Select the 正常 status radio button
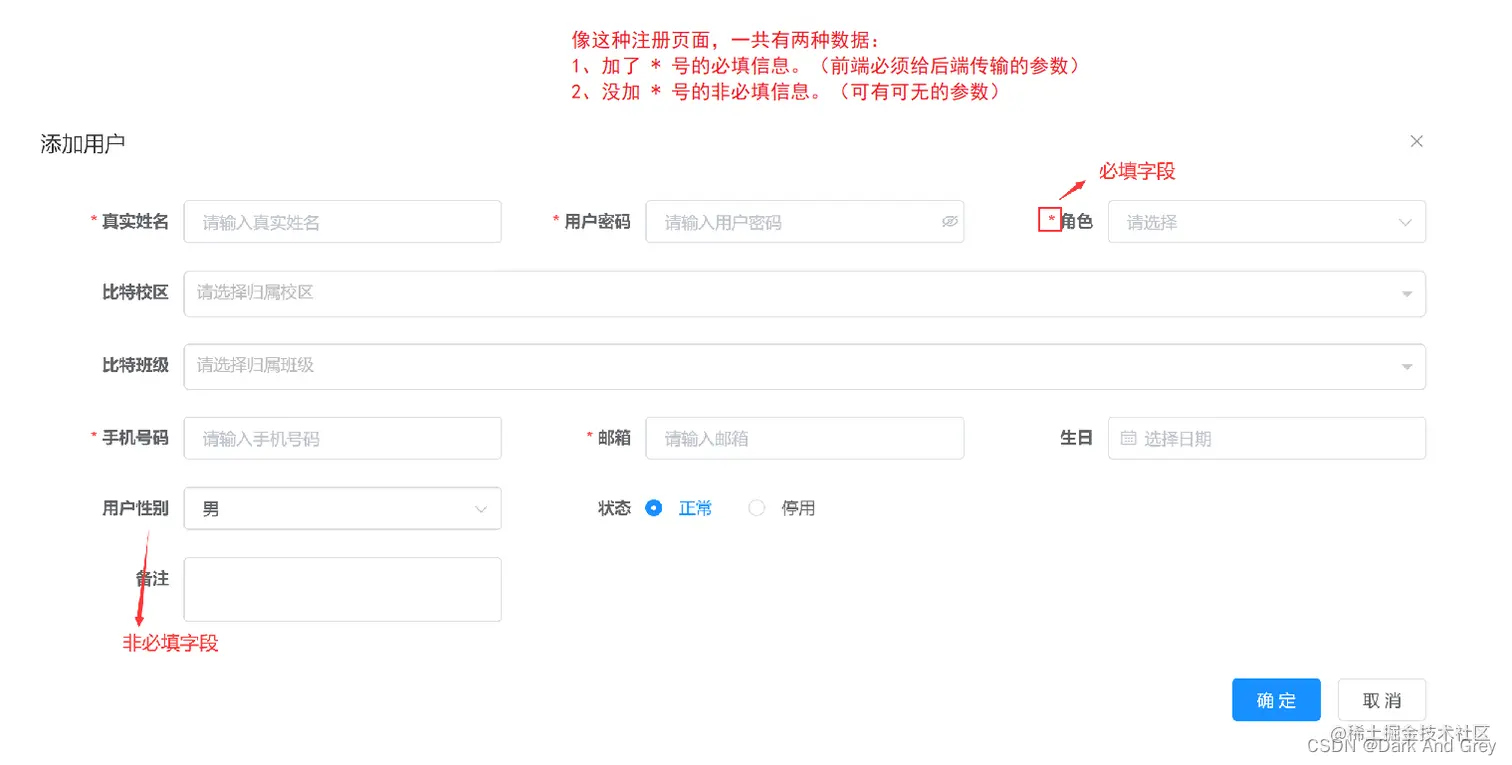This screenshot has width=1512, height=765. click(x=654, y=508)
